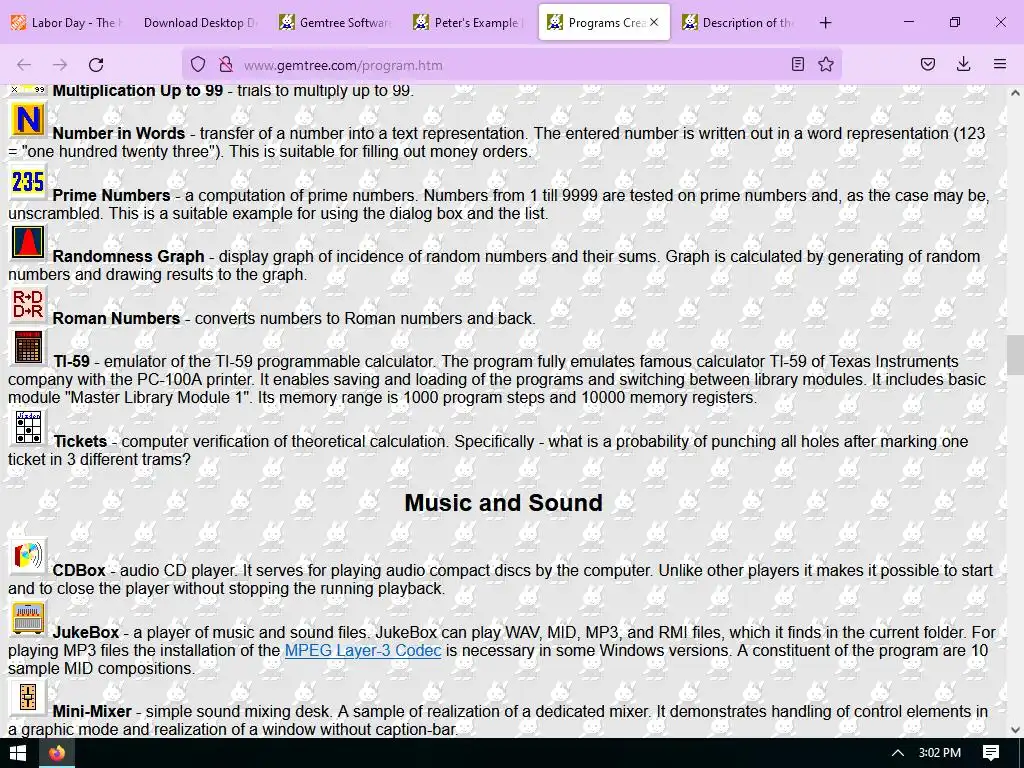The width and height of the screenshot is (1024, 768).
Task: Click the scrollbar down arrow
Action: click(1015, 730)
